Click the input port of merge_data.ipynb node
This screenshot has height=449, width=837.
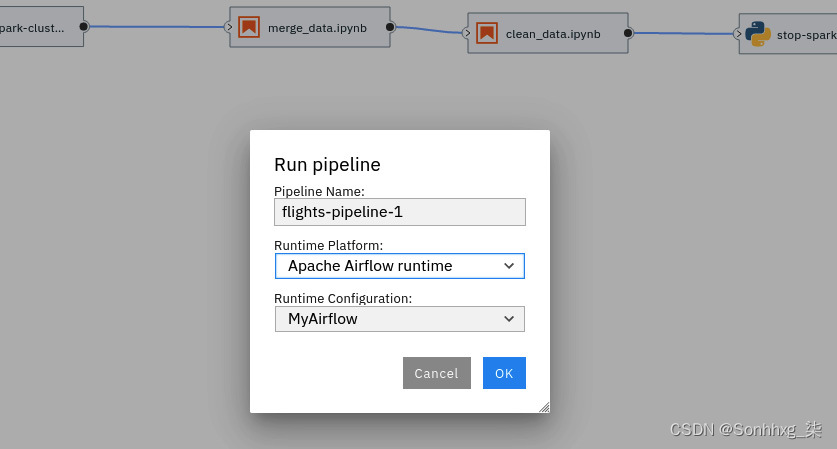point(229,27)
